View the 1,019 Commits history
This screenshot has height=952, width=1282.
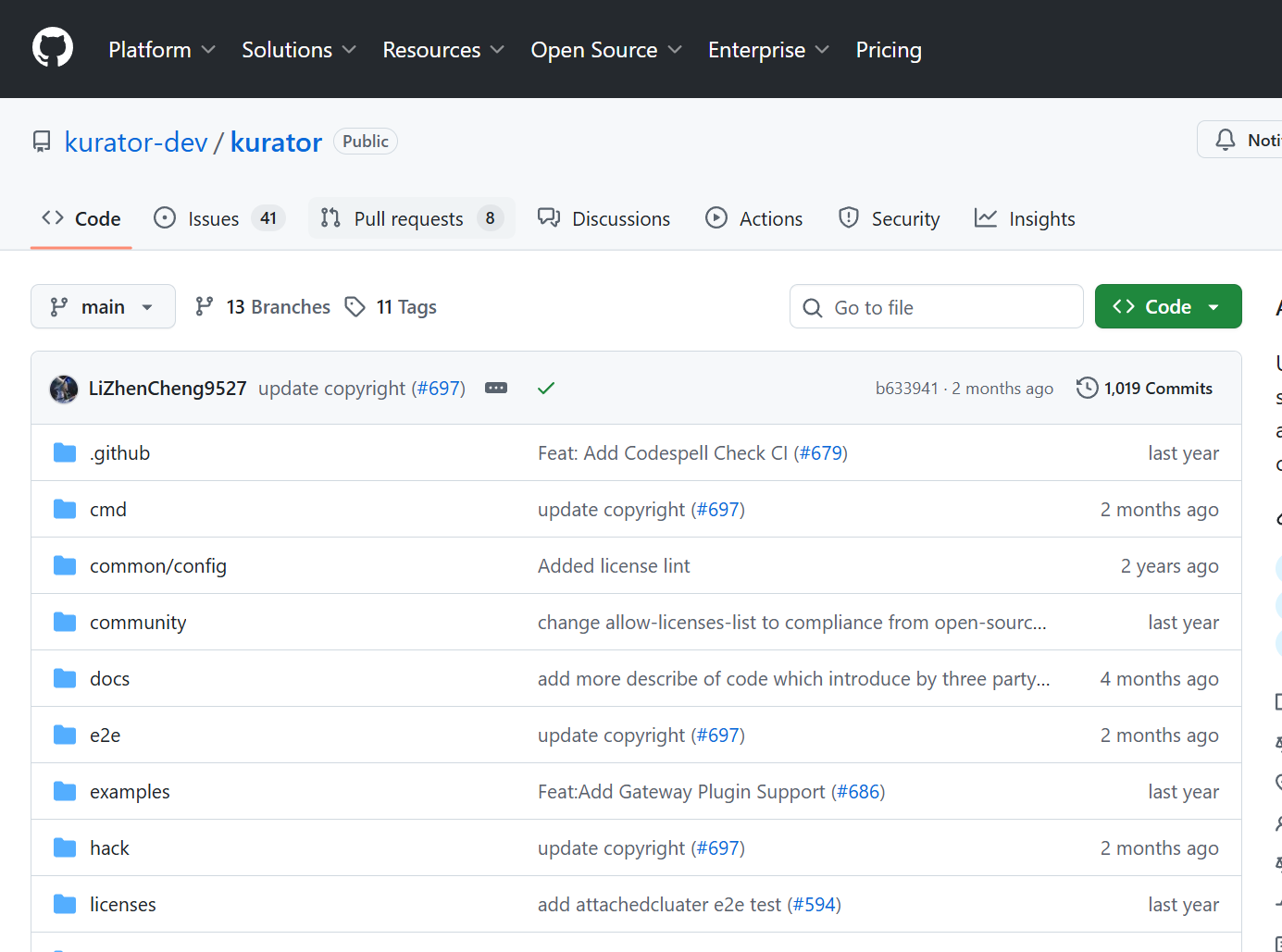[1144, 388]
